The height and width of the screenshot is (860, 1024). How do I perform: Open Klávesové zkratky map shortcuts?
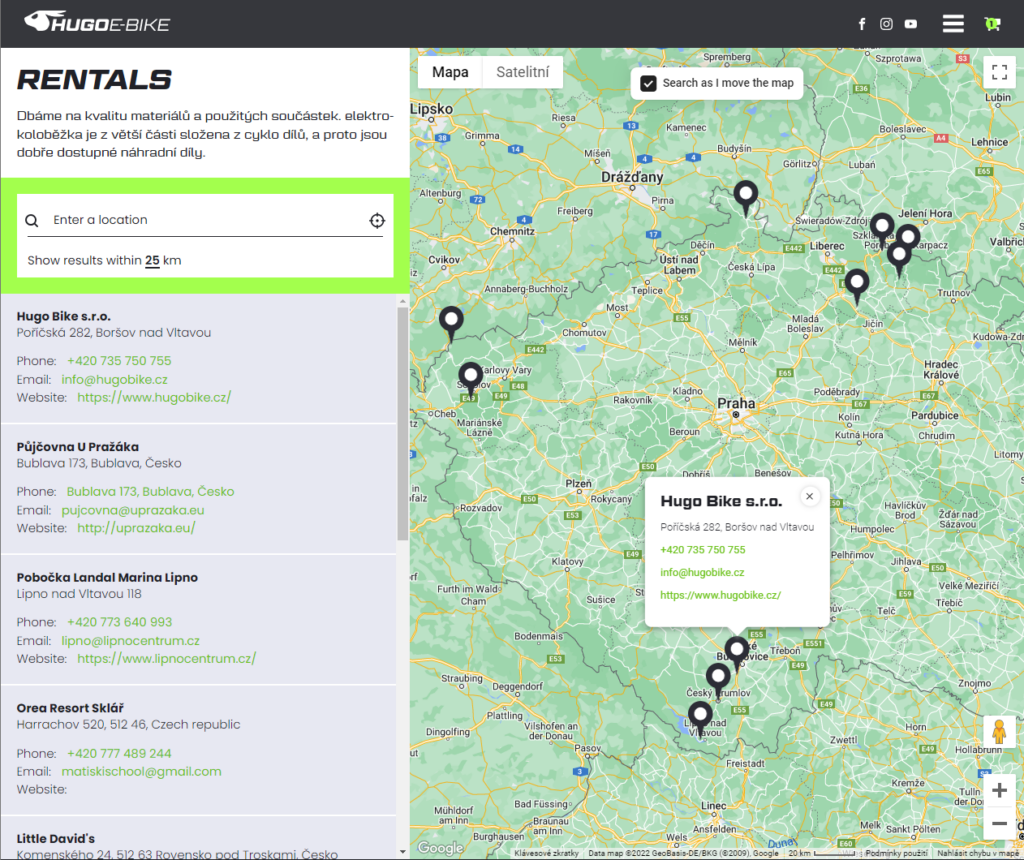547,853
